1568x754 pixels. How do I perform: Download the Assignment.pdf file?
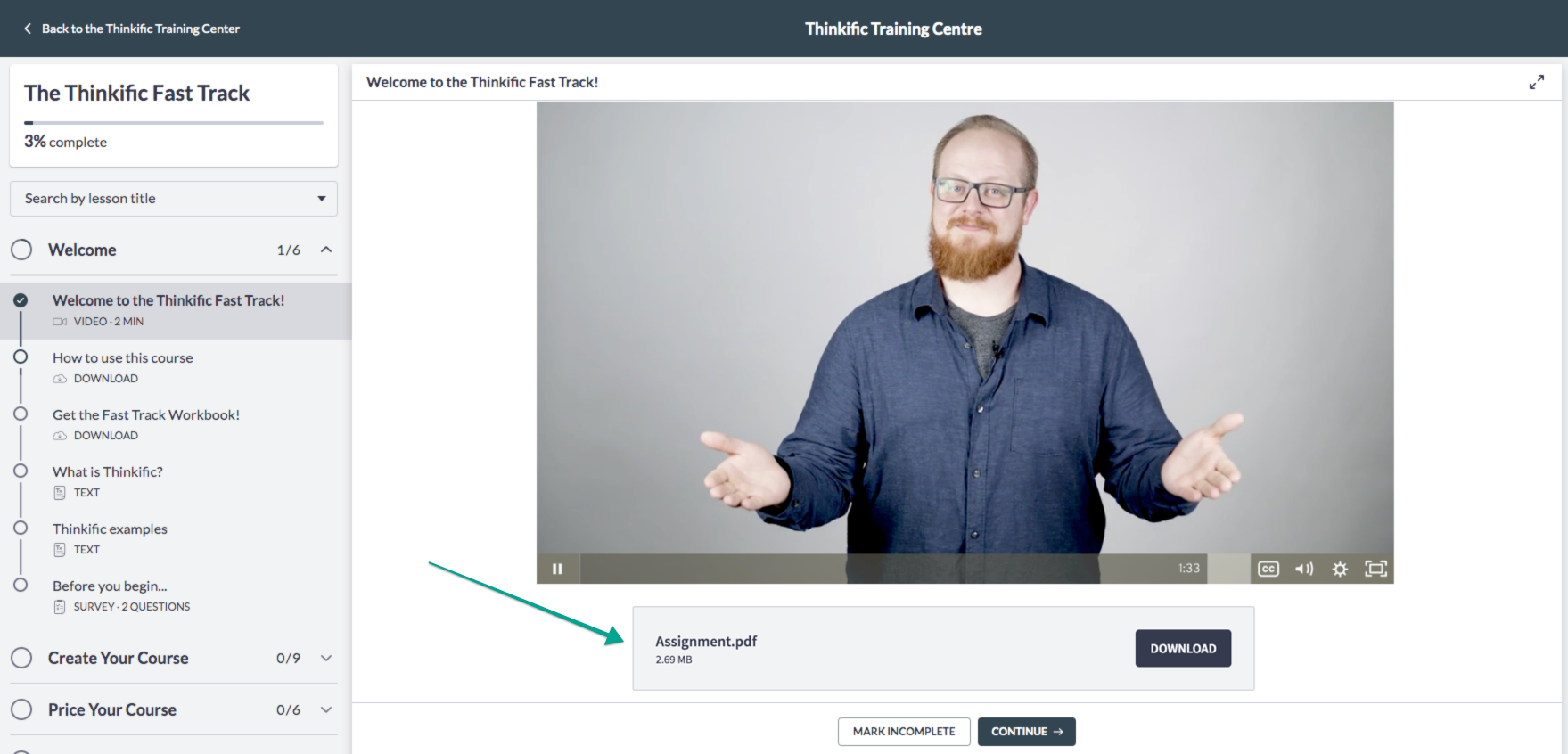pyautogui.click(x=1183, y=649)
